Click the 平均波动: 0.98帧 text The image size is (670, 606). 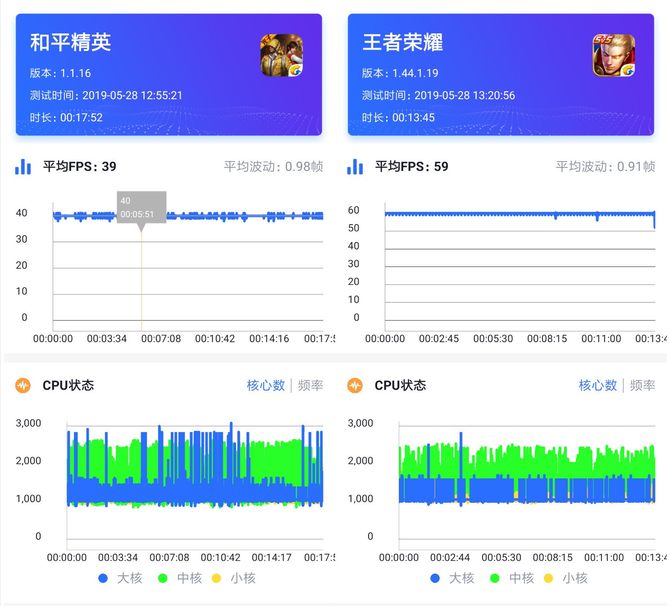[273, 167]
